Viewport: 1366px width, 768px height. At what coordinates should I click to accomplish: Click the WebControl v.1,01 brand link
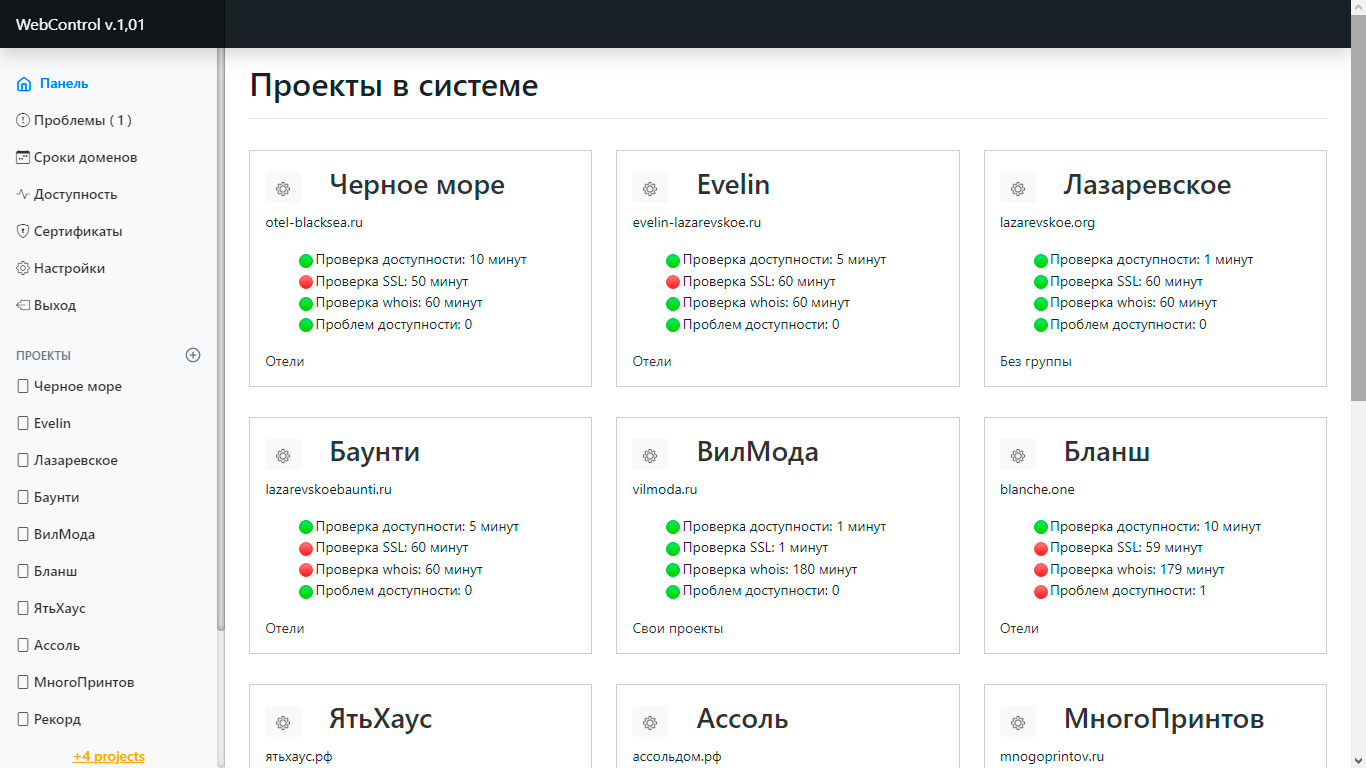[x=80, y=24]
